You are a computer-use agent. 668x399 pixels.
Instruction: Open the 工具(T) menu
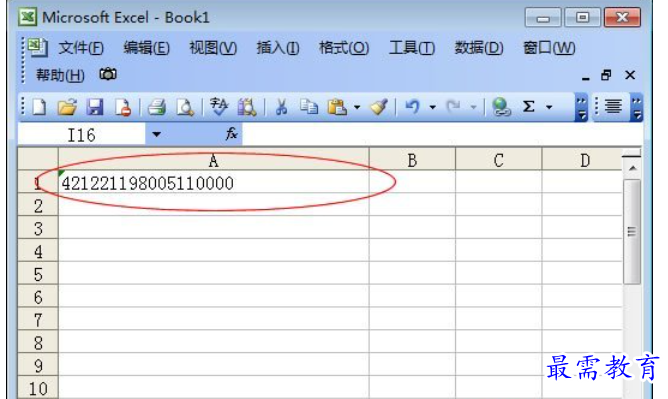[x=412, y=48]
